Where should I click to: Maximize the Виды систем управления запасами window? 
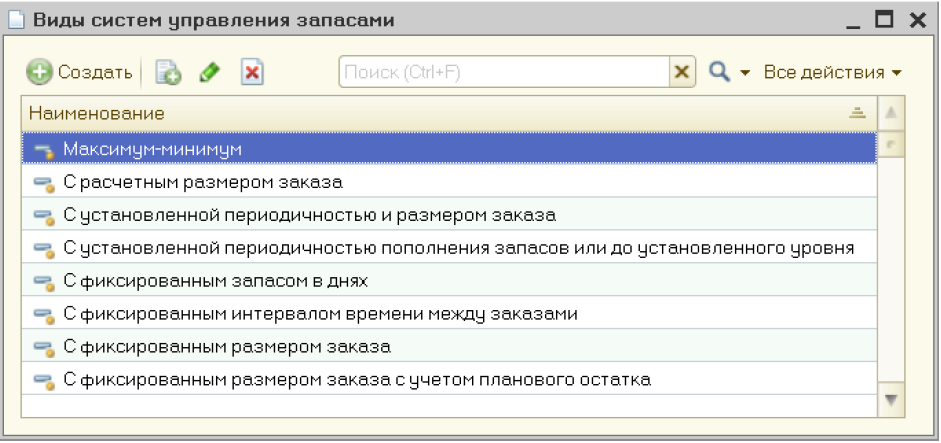(883, 19)
